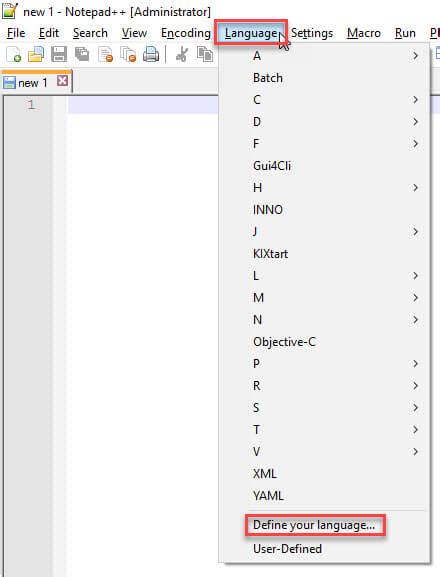Click line number 1 in margin
The image size is (440, 577).
coord(32,105)
